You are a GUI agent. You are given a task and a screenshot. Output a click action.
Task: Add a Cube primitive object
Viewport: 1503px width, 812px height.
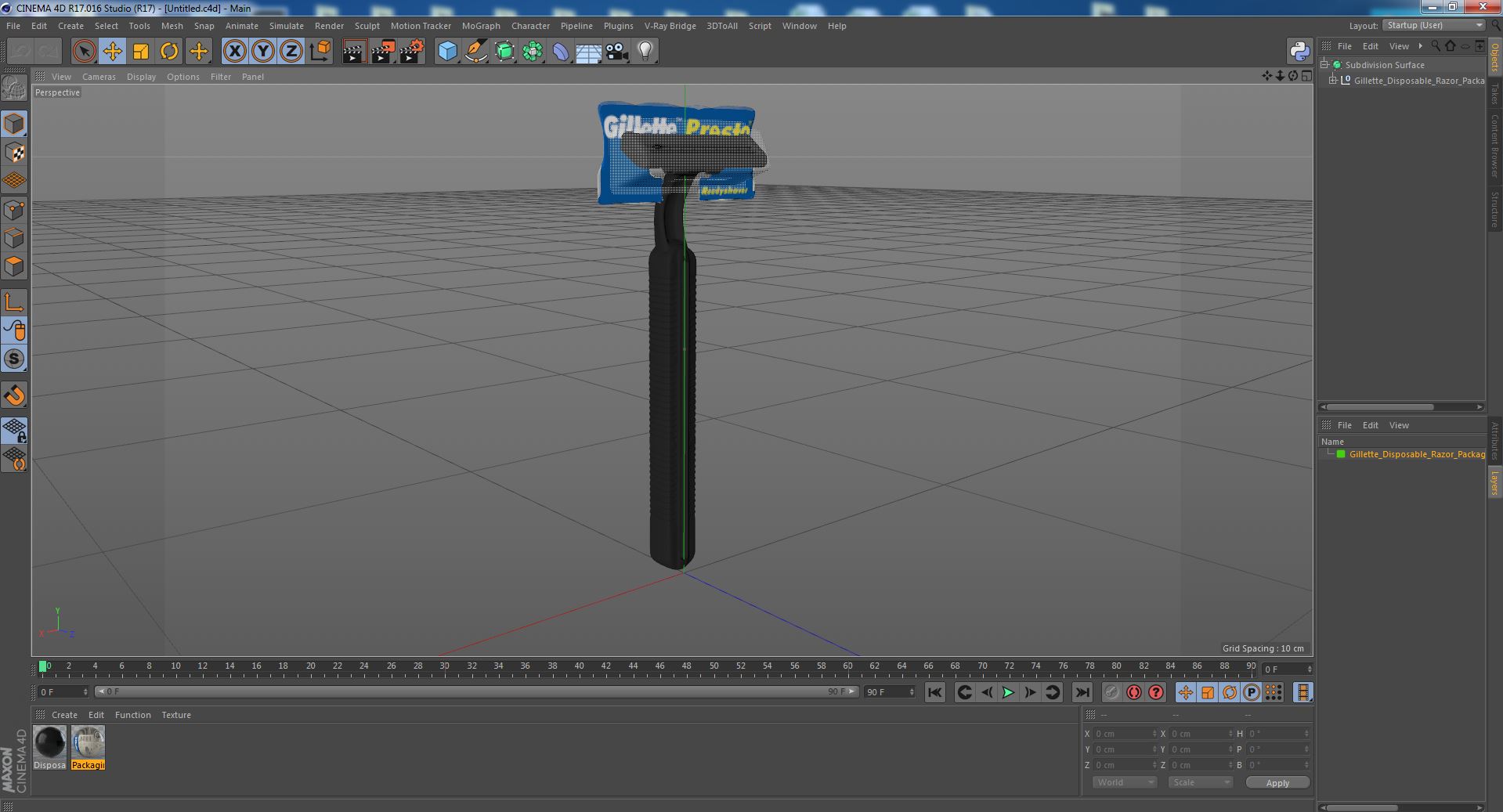coord(447,52)
